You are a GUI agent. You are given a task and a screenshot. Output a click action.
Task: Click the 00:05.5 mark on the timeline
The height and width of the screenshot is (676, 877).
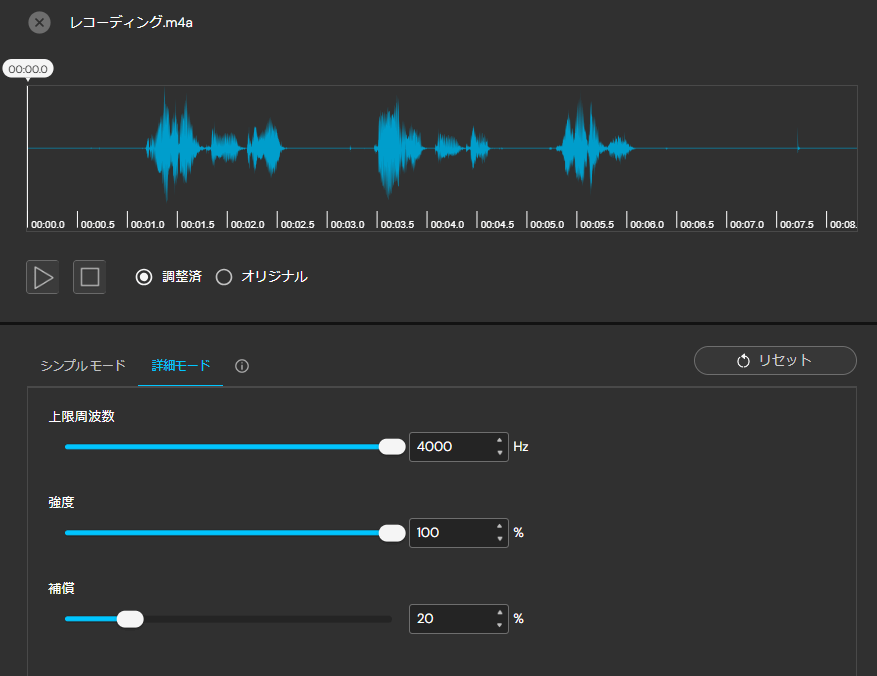coord(597,225)
